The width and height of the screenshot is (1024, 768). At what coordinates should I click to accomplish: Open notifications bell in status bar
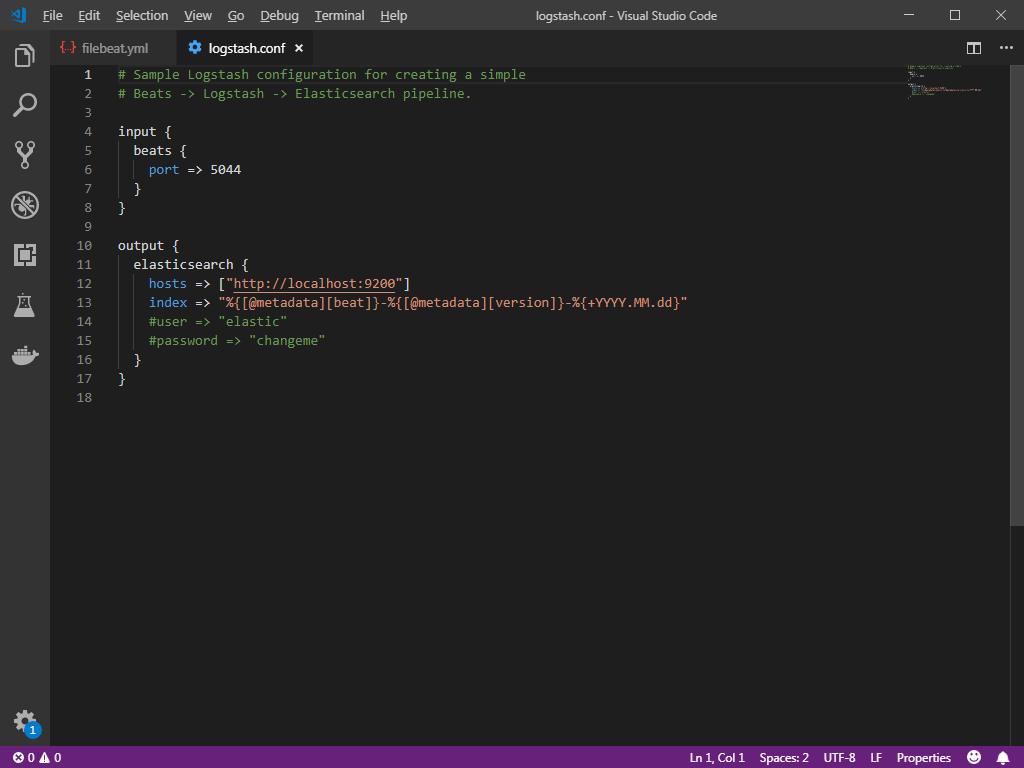1003,758
